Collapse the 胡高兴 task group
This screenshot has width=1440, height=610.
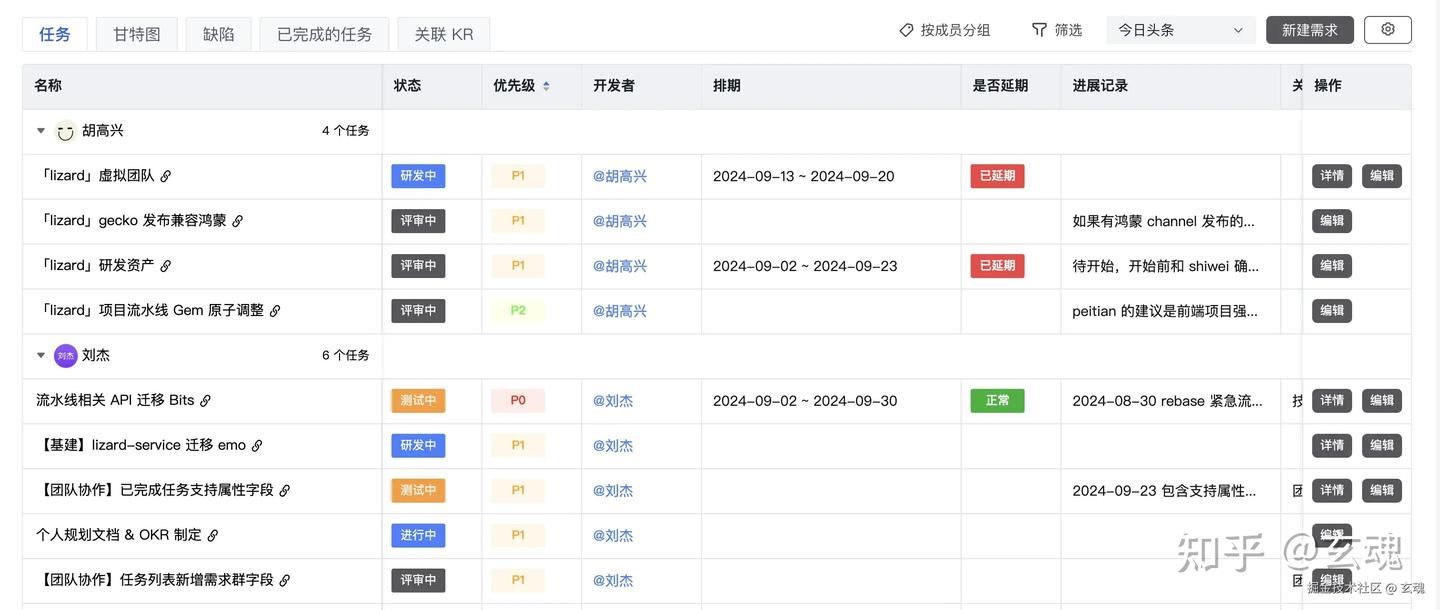point(40,130)
